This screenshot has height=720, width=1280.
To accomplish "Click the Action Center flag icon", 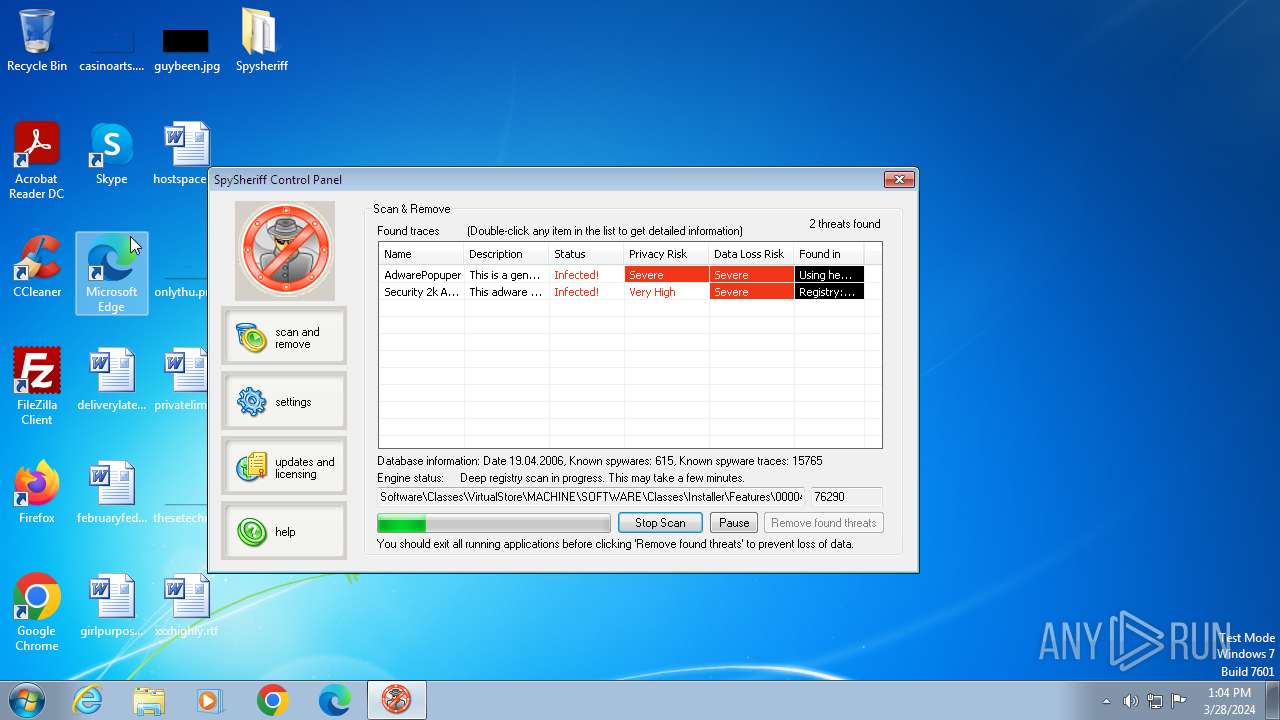I will pos(1179,701).
